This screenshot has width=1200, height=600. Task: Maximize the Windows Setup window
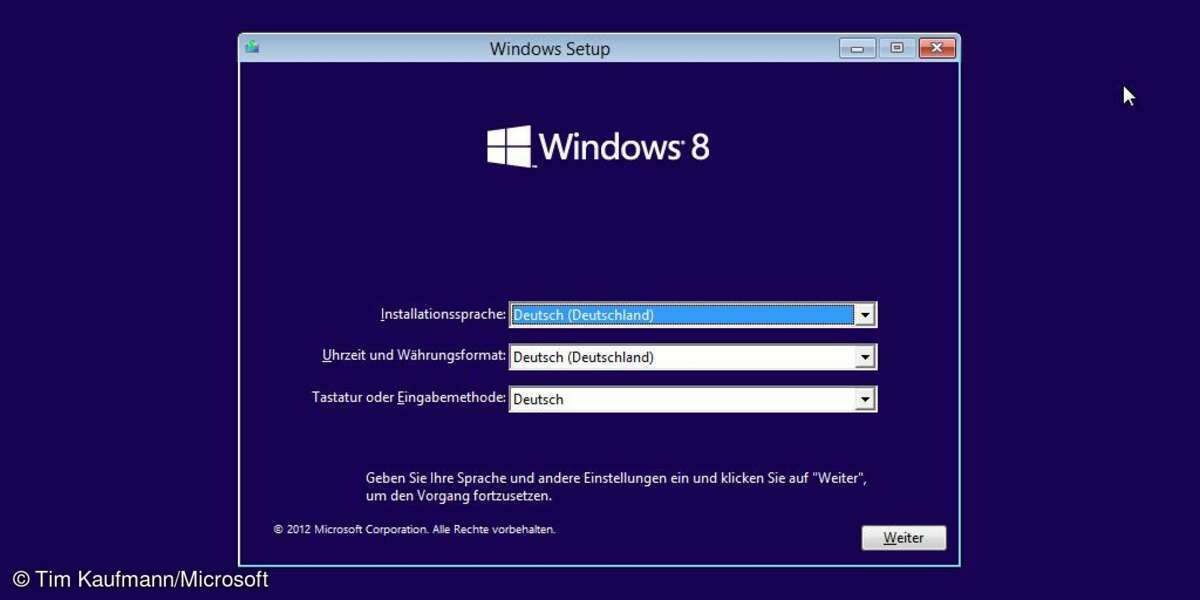pos(897,48)
